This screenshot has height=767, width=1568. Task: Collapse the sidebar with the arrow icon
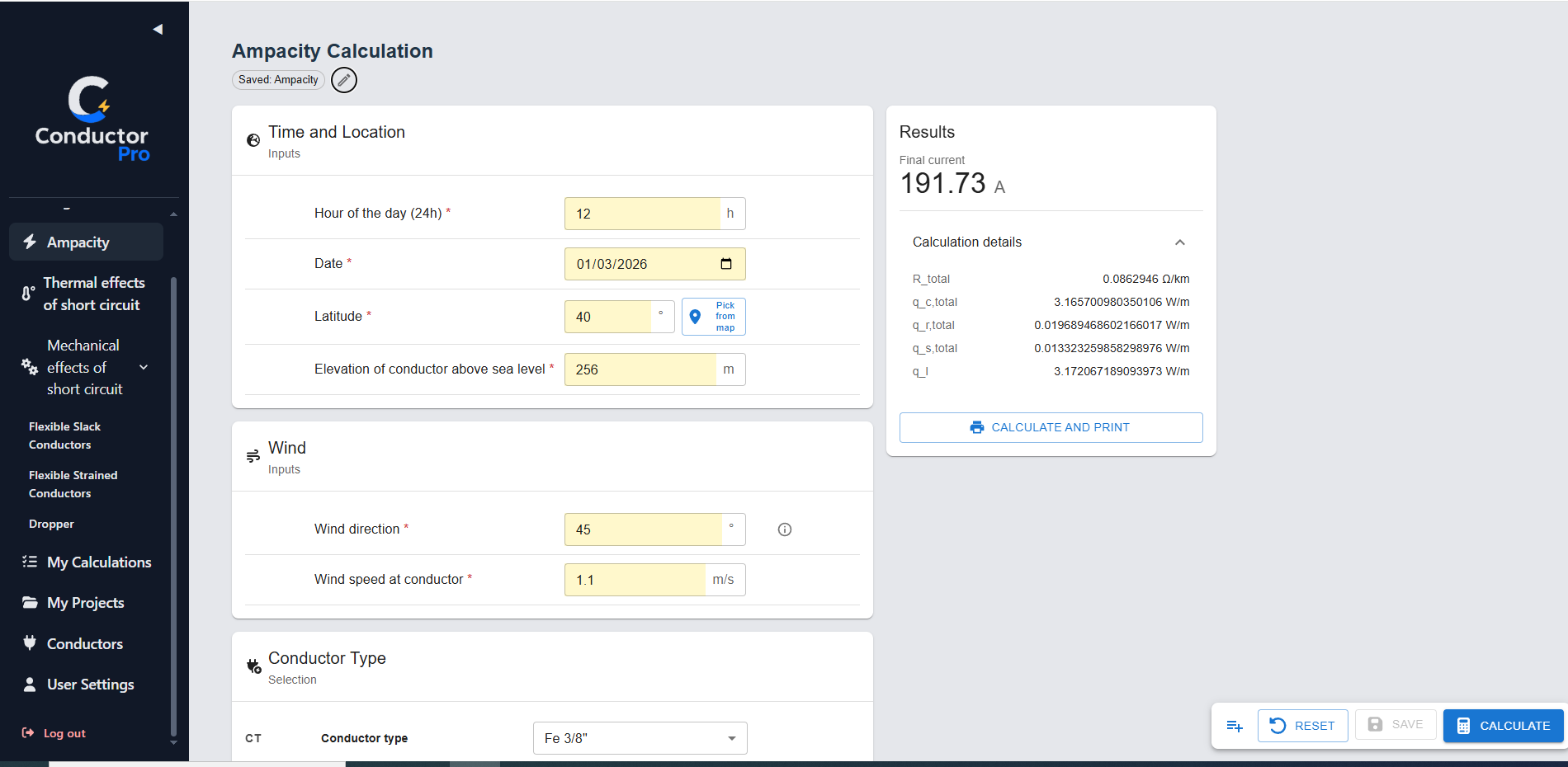point(158,30)
